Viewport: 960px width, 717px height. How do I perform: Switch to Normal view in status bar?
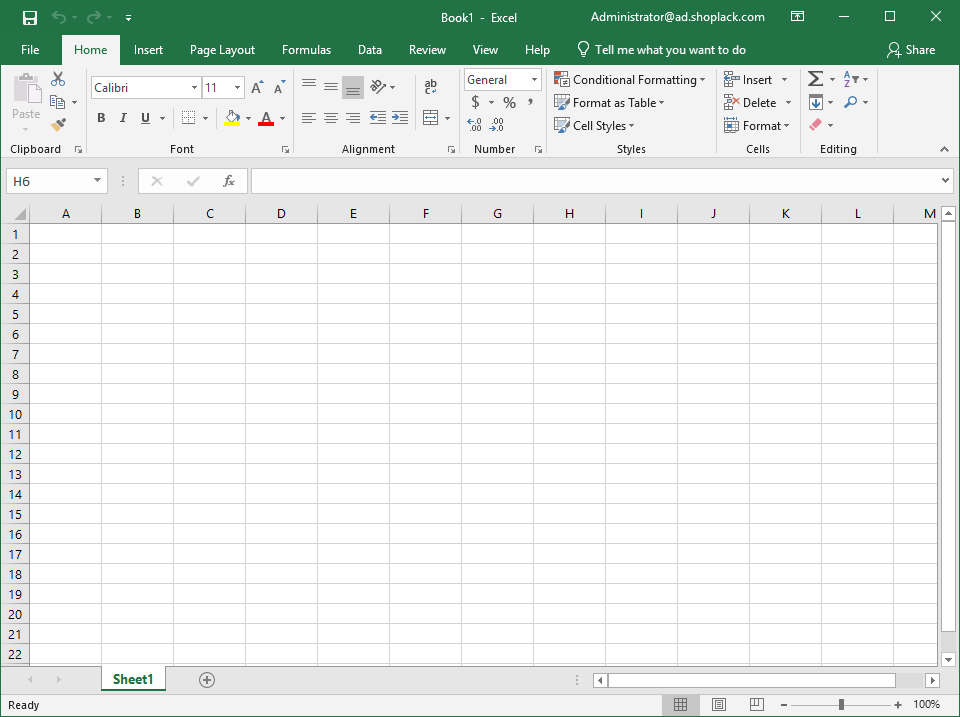point(680,705)
